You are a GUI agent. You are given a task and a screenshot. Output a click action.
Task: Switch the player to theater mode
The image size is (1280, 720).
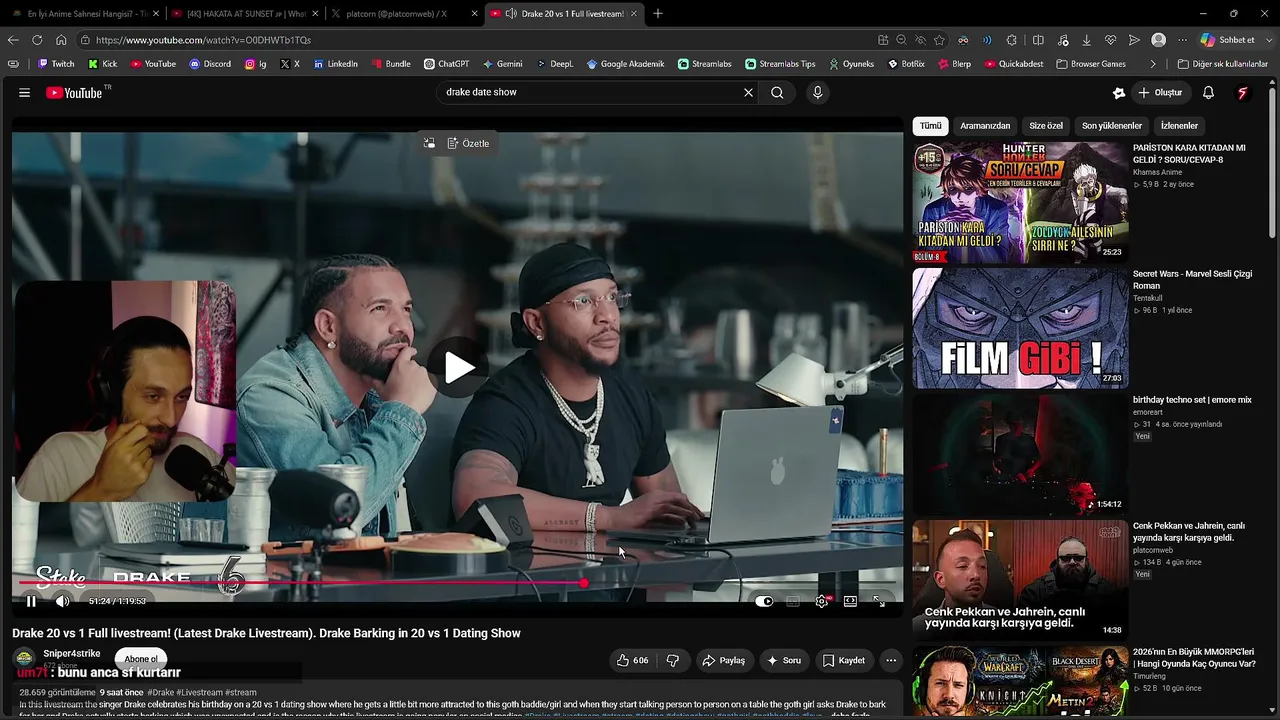(x=850, y=601)
